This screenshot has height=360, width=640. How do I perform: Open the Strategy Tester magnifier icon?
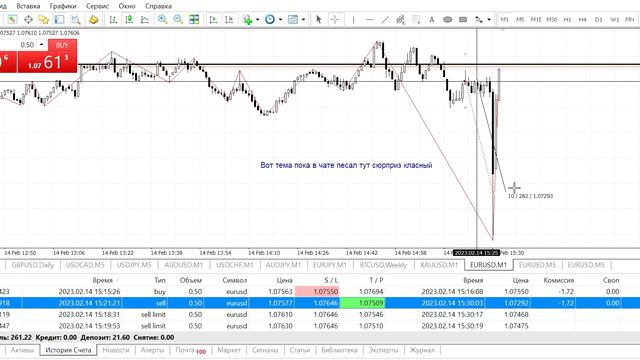click(76, 19)
